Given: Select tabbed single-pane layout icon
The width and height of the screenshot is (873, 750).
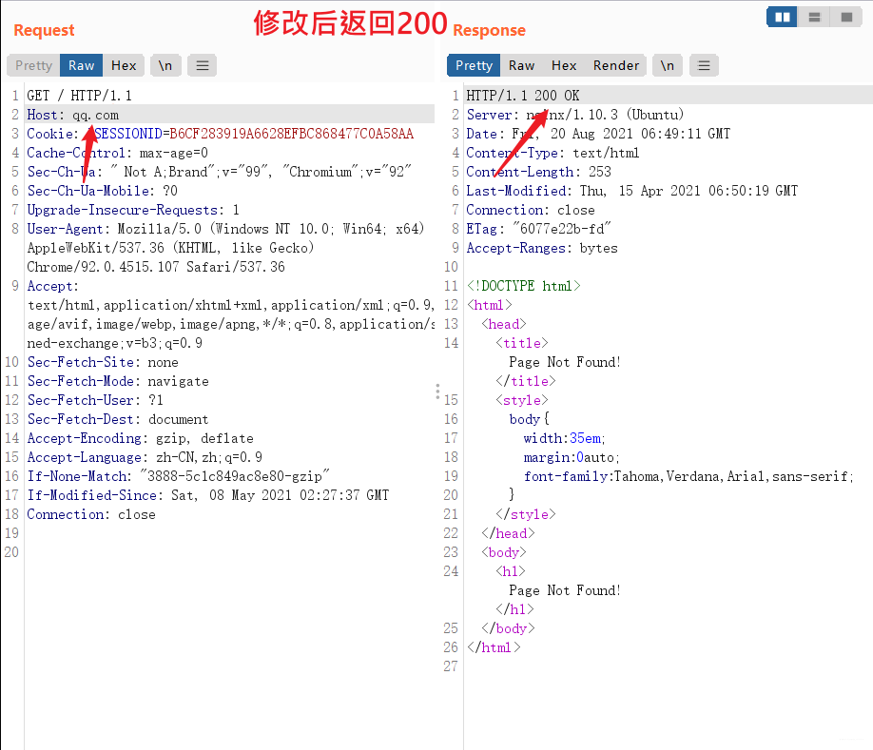Looking at the screenshot, I should pyautogui.click(x=846, y=17).
